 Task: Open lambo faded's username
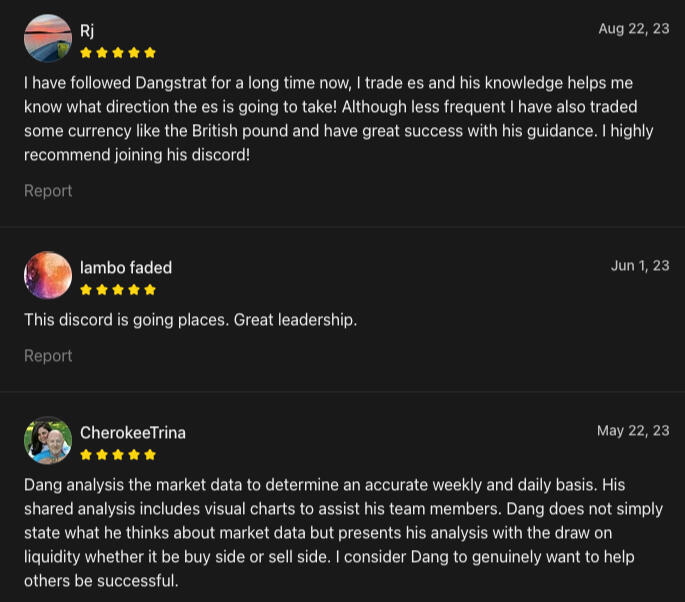click(x=126, y=267)
